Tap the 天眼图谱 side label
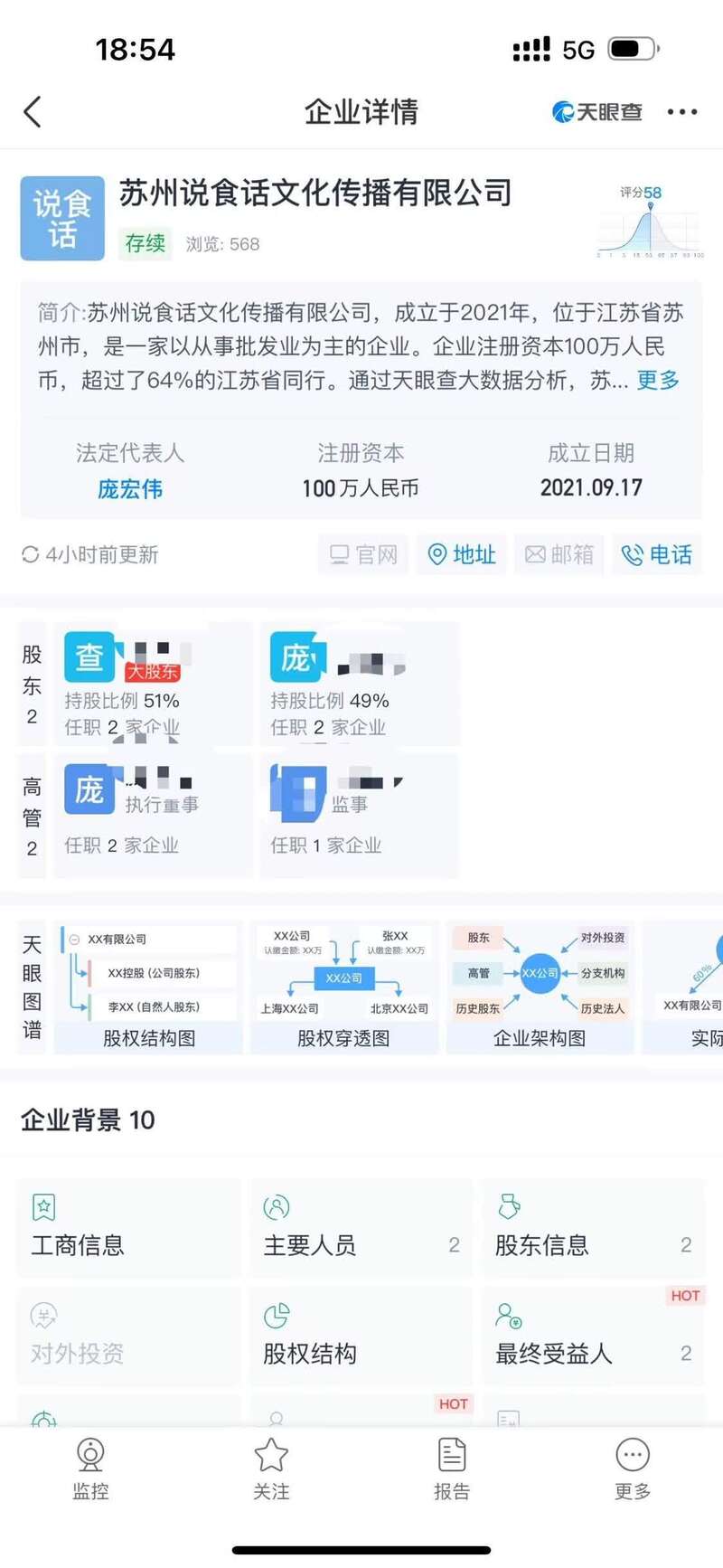Image resolution: width=723 pixels, height=1568 pixels. click(x=32, y=987)
